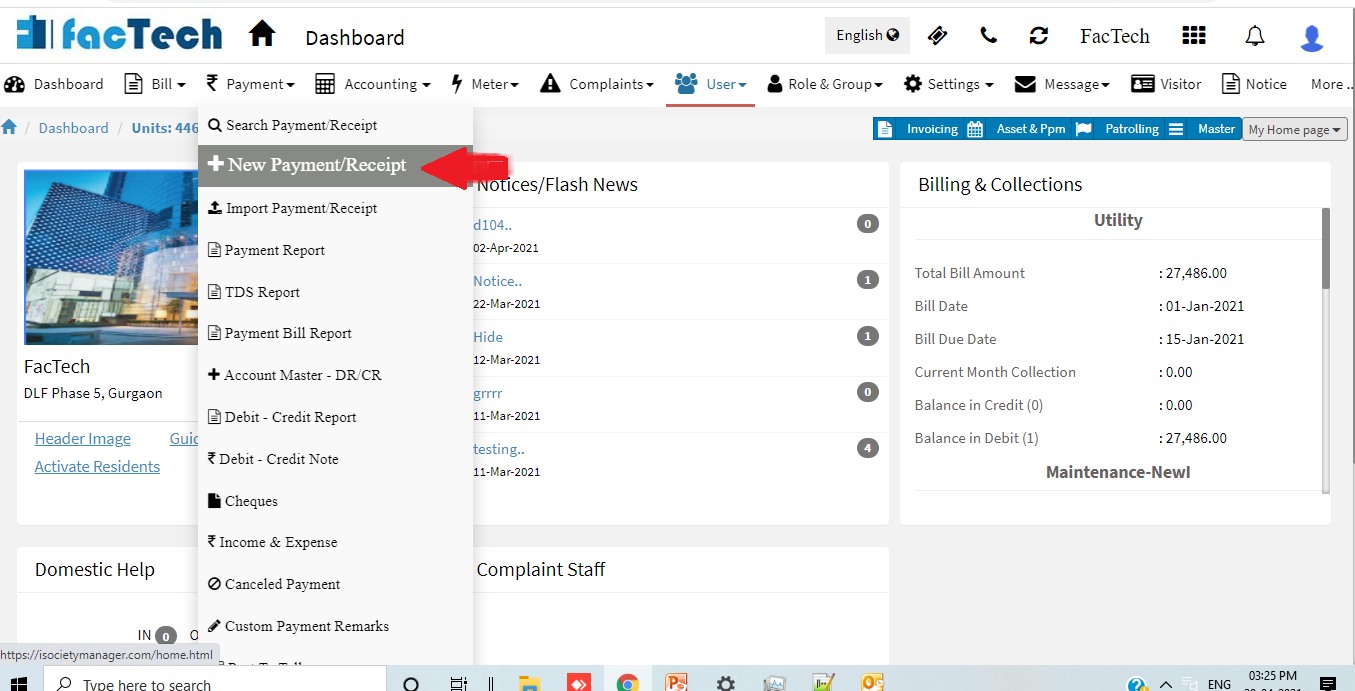Click the home icon beside the facTech logo
Screen dimensions: 1355x691
point(262,35)
